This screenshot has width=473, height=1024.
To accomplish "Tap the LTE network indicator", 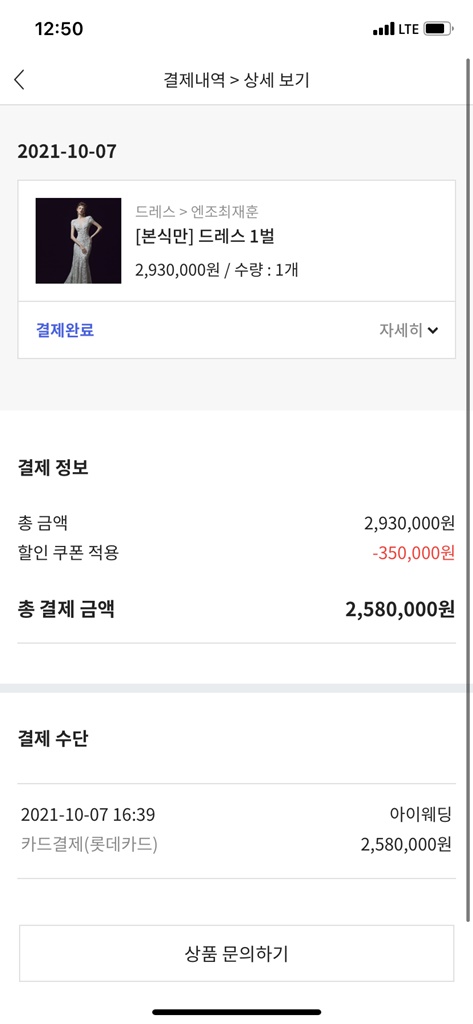I will (408, 29).
